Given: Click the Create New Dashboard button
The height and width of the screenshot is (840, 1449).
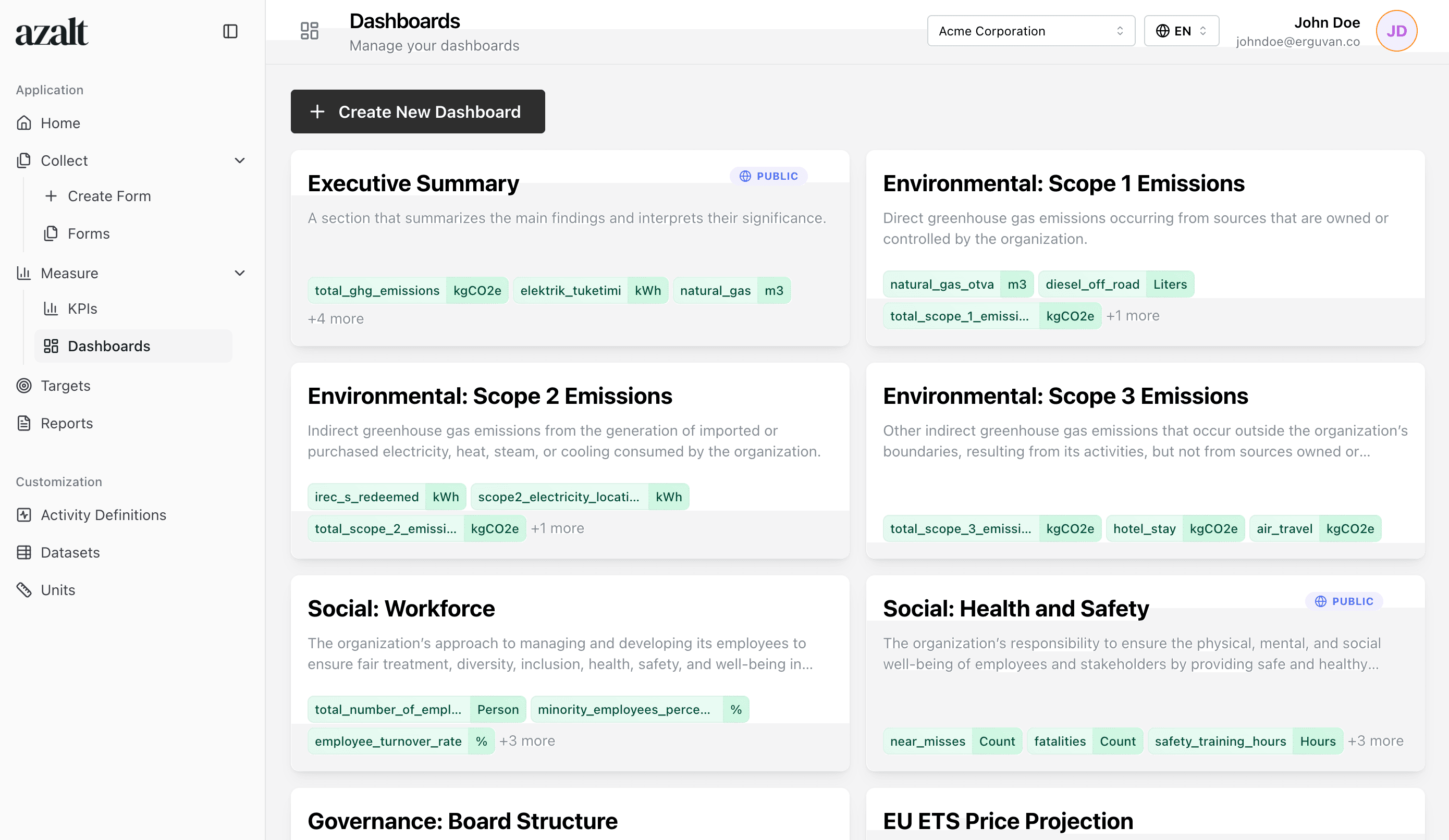Looking at the screenshot, I should (417, 112).
